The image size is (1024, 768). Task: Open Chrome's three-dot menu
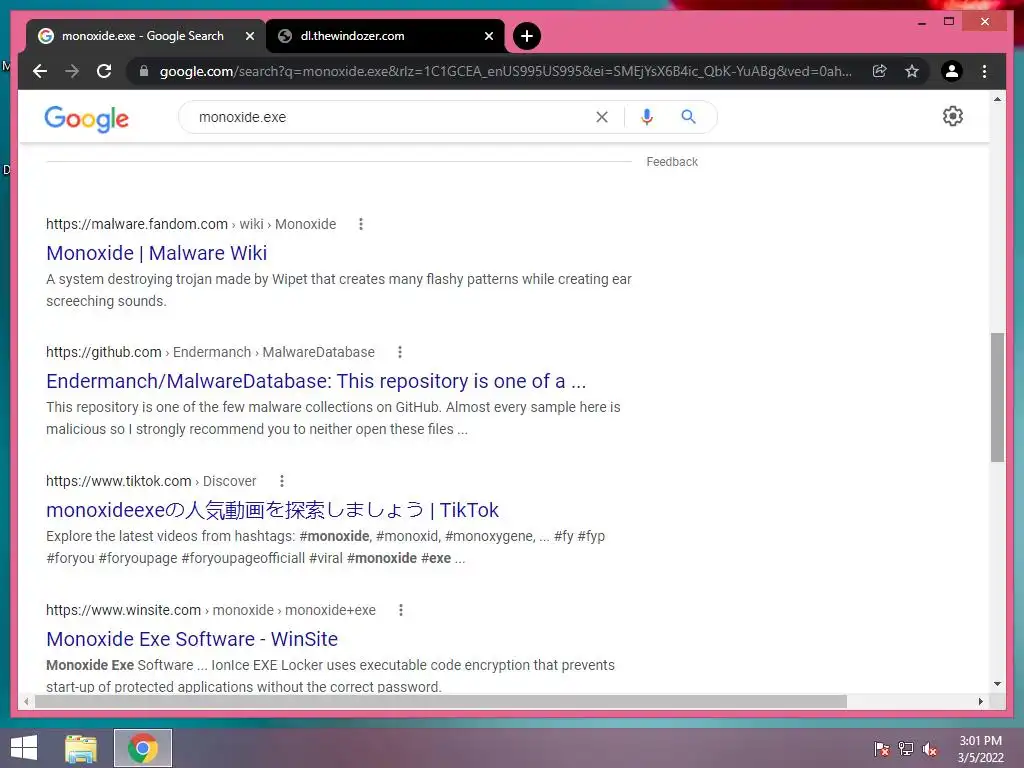pyautogui.click(x=984, y=71)
